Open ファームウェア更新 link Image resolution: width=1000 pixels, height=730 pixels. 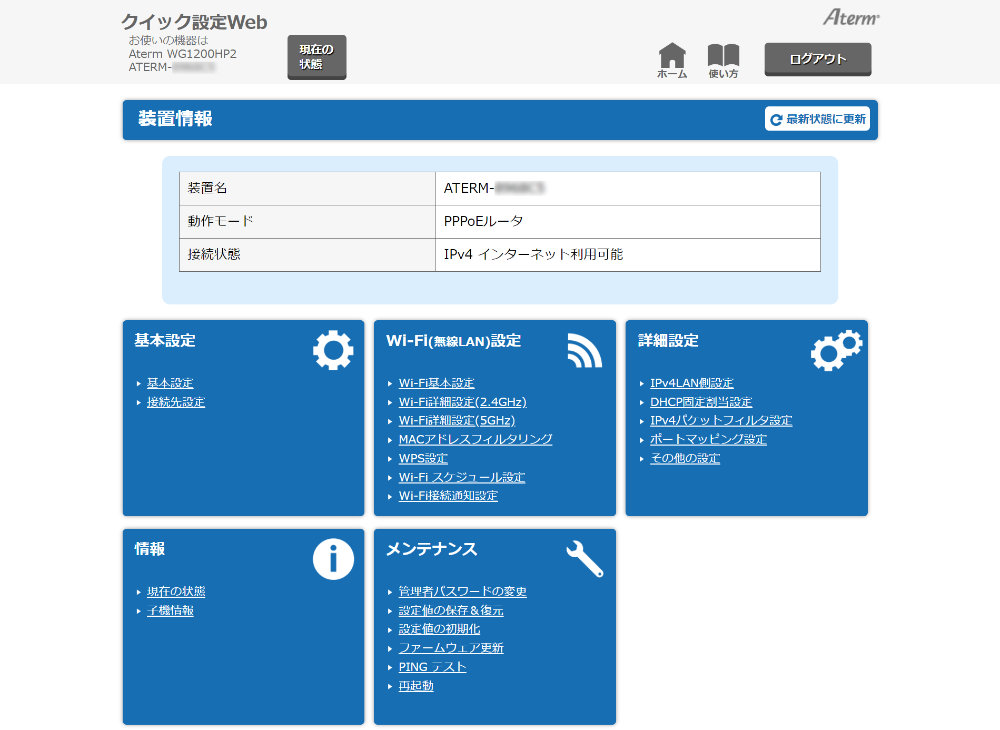451,648
